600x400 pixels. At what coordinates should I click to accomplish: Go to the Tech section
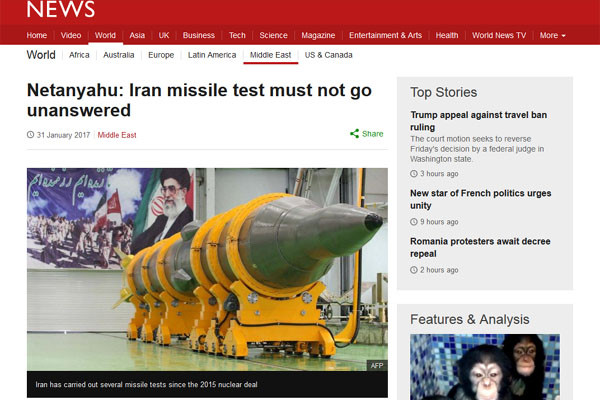pos(237,36)
